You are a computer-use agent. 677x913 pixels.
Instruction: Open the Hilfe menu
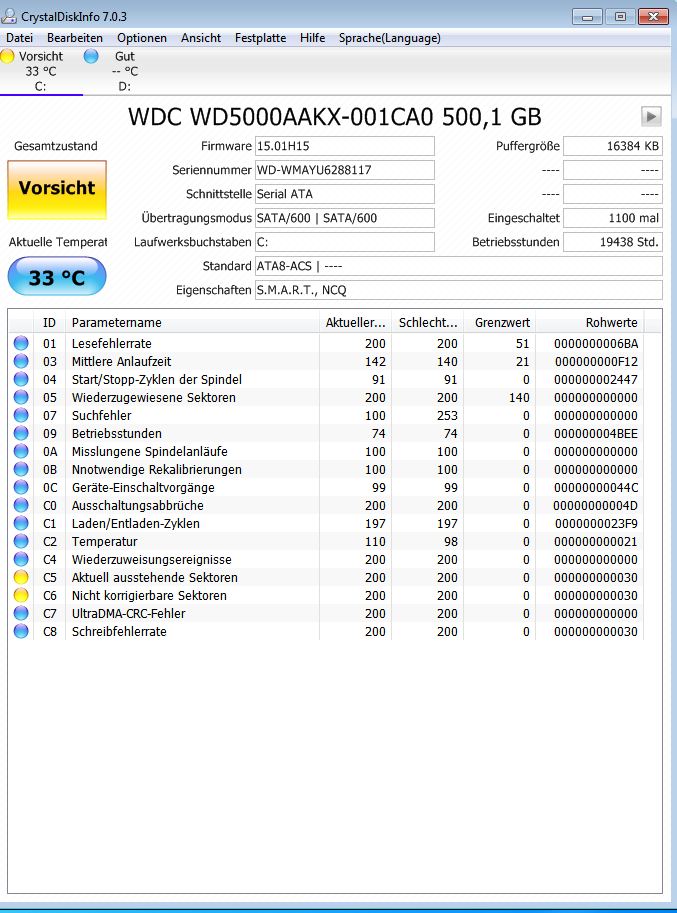312,38
